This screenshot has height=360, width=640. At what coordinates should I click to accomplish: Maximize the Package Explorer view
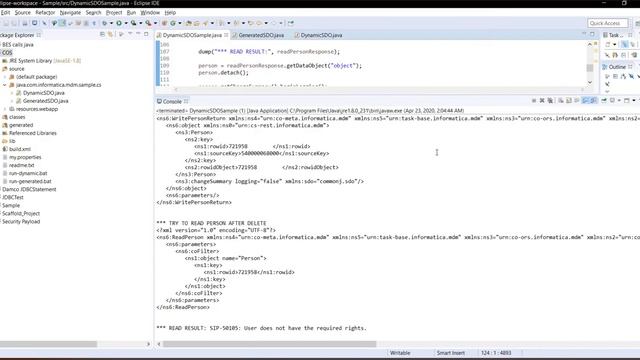tap(146, 34)
